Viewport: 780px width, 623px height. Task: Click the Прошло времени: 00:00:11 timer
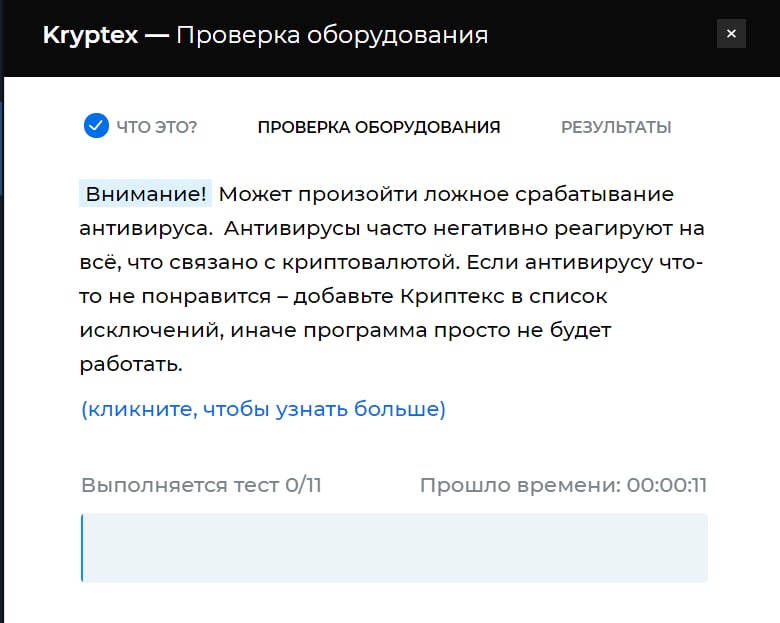[563, 485]
